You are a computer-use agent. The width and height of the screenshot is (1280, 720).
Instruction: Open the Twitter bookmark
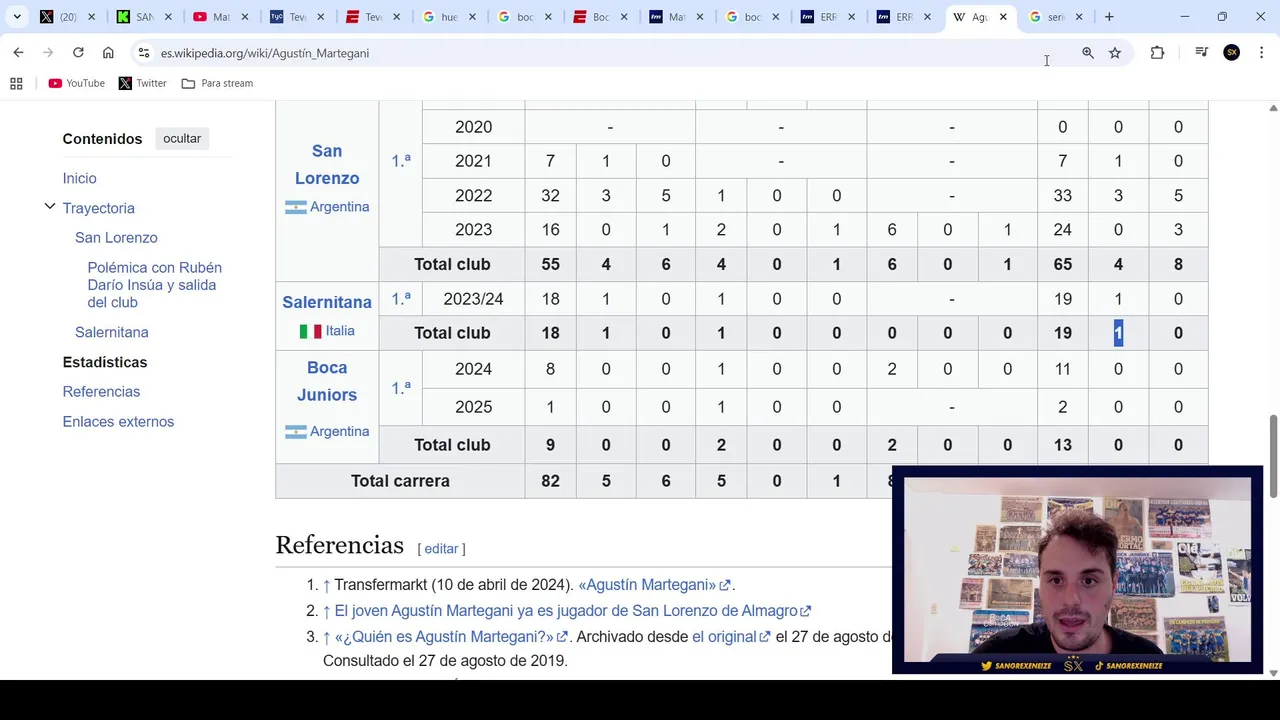pos(143,83)
